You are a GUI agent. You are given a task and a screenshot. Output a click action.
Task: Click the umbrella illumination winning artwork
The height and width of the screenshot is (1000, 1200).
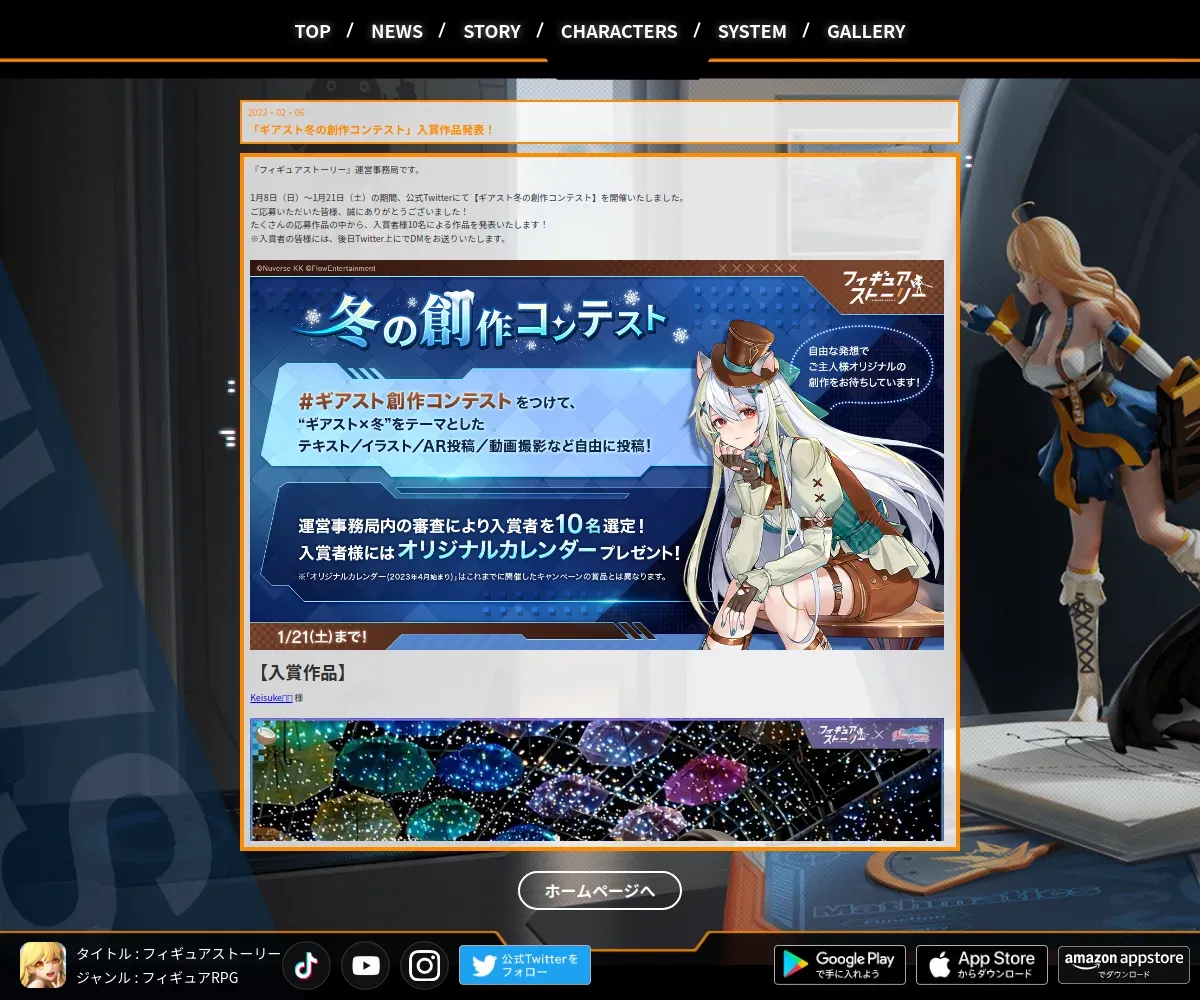coord(597,780)
